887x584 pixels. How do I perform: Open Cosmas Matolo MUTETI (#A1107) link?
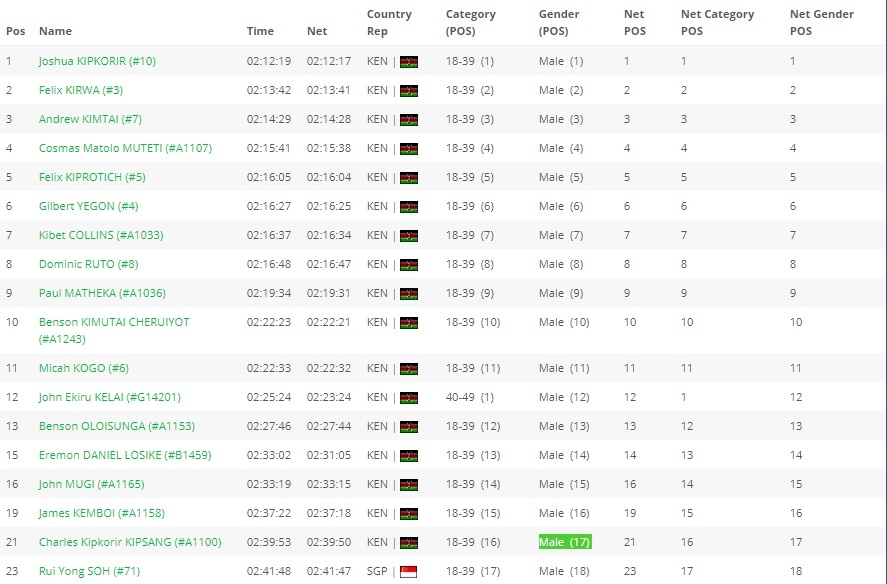pos(126,148)
